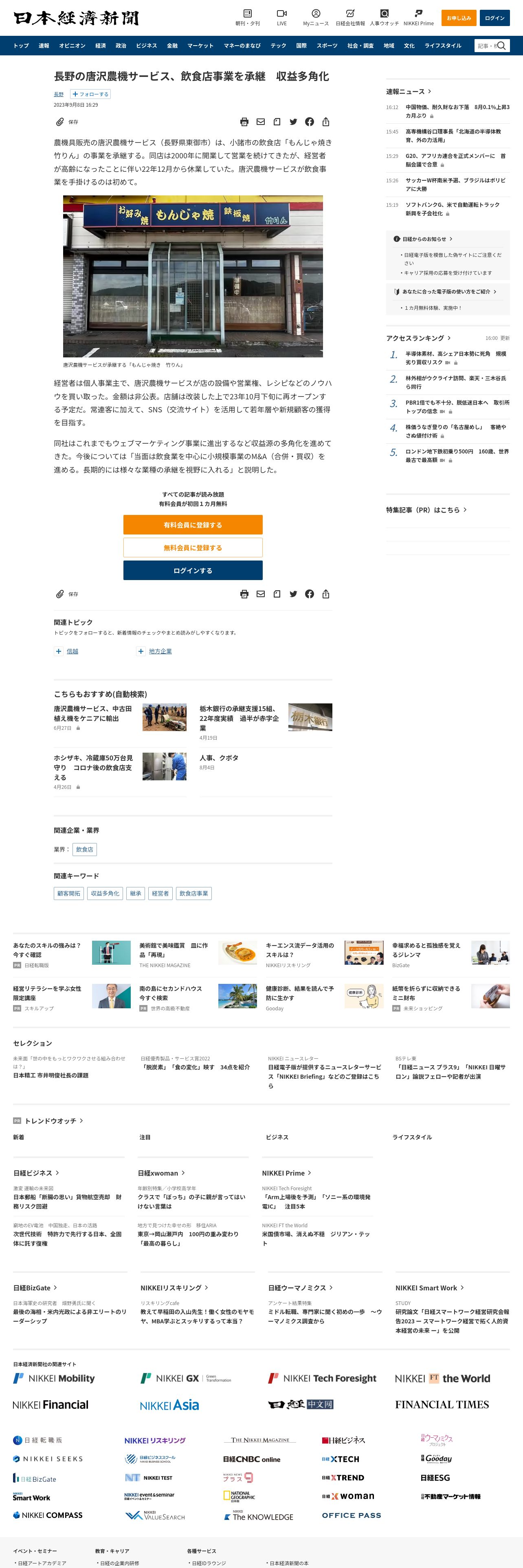Open the NIKKEI Mobility logo link
Screen dimensions: 523x1568
pos(54,1378)
